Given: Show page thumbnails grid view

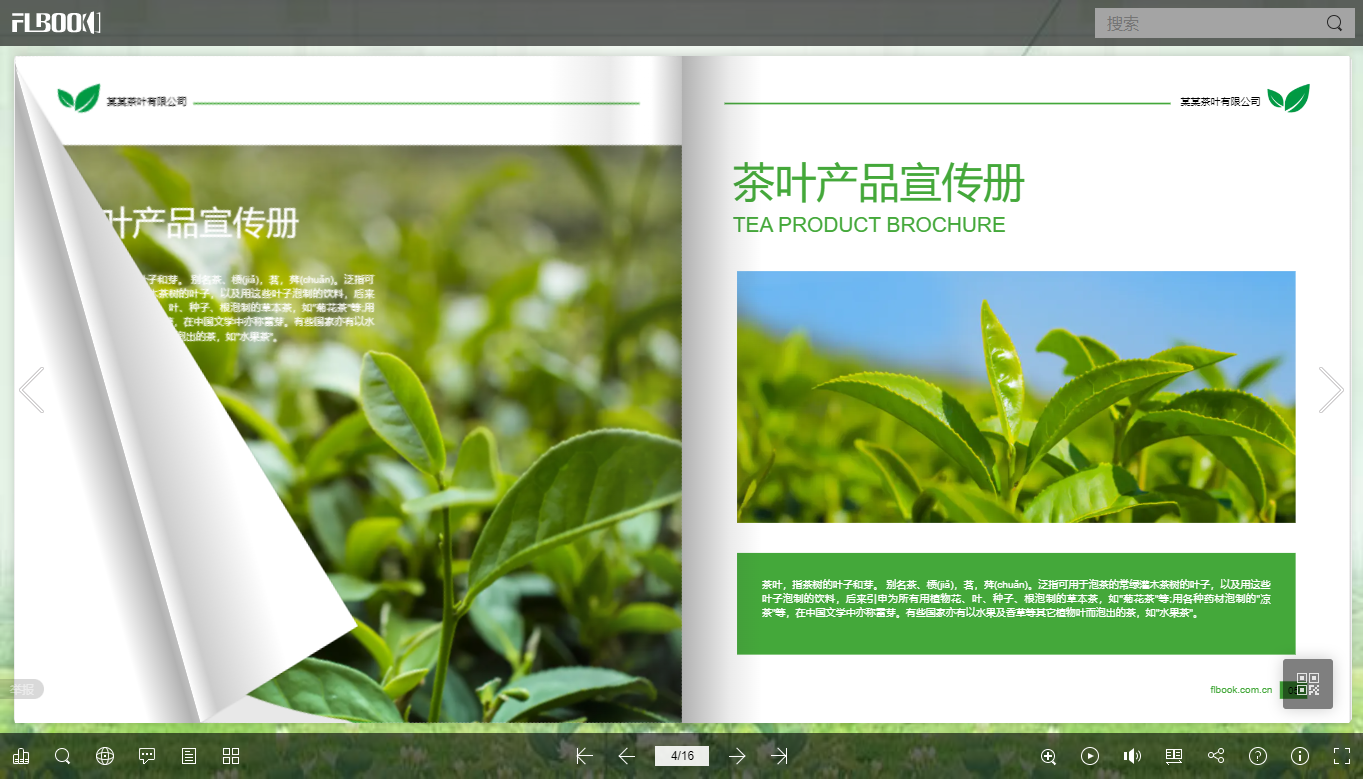Looking at the screenshot, I should tap(231, 756).
